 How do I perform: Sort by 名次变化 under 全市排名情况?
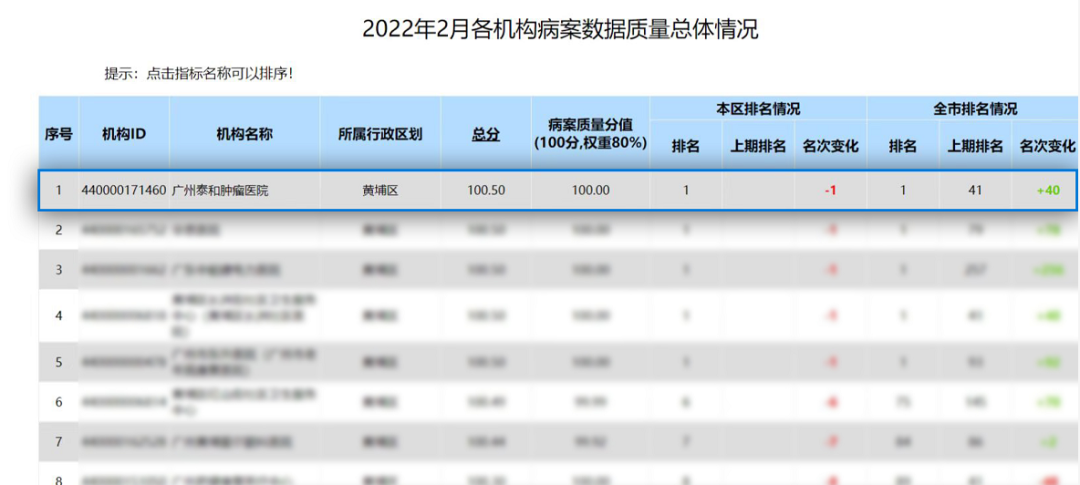(1047, 146)
